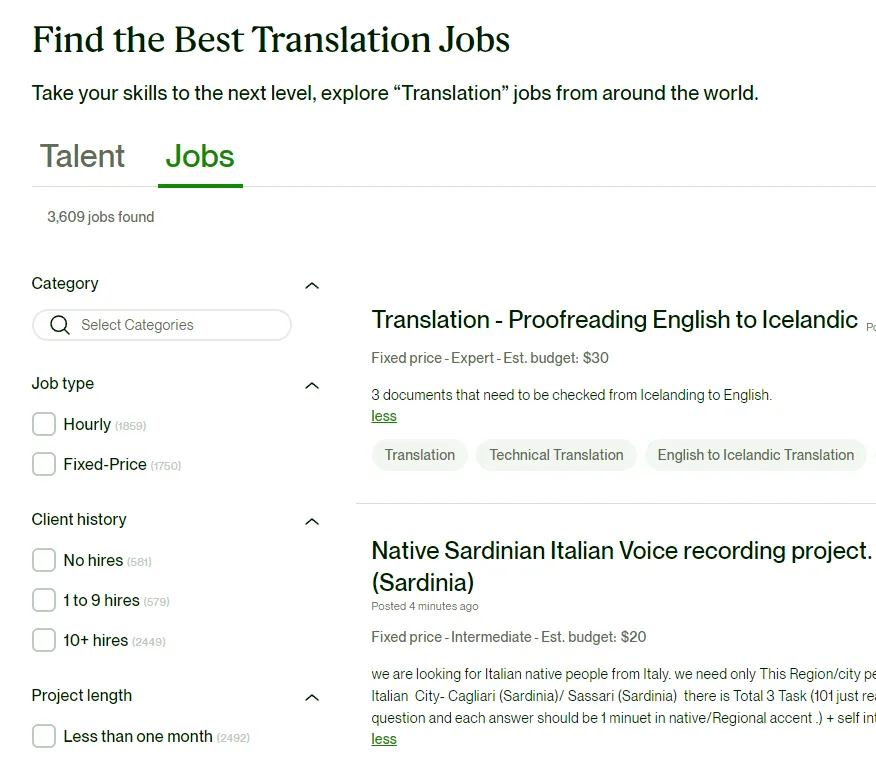Switch to the Talent tab
This screenshot has width=876, height=761.
pos(81,156)
